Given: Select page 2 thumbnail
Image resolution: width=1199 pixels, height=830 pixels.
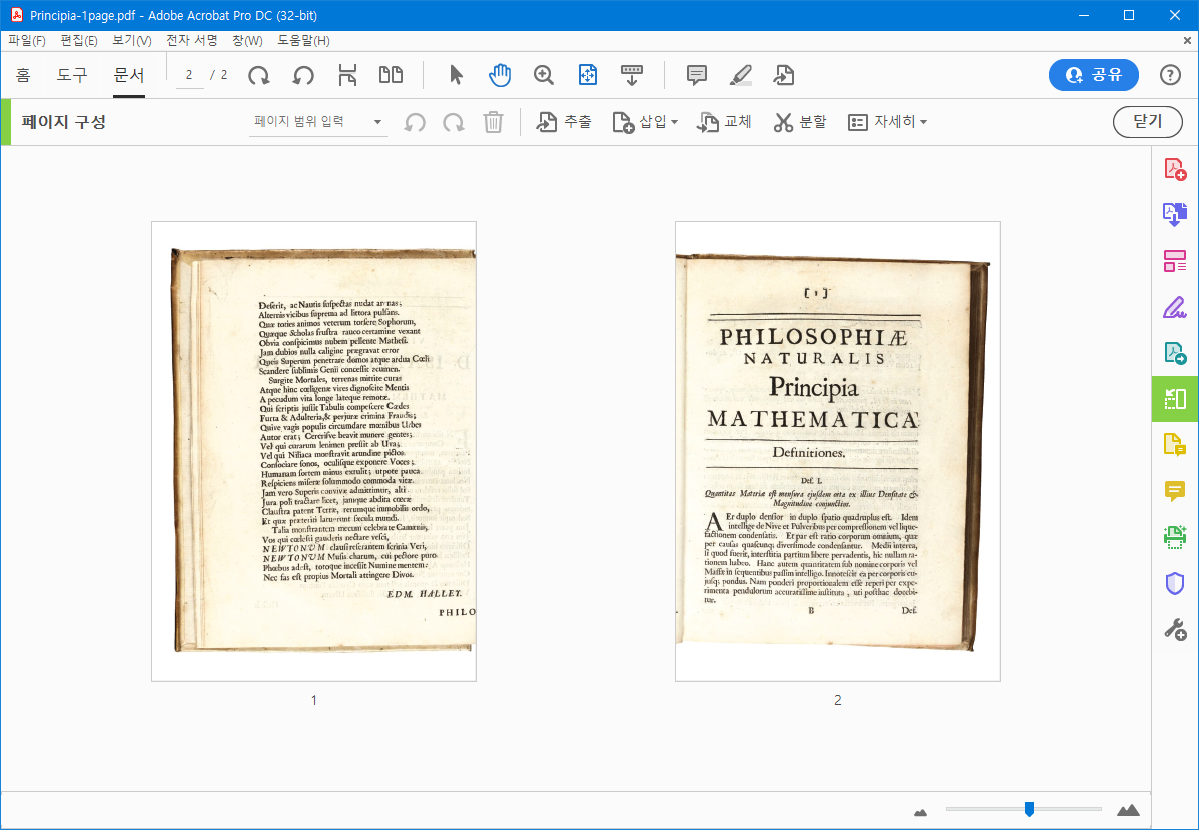Looking at the screenshot, I should coord(837,451).
